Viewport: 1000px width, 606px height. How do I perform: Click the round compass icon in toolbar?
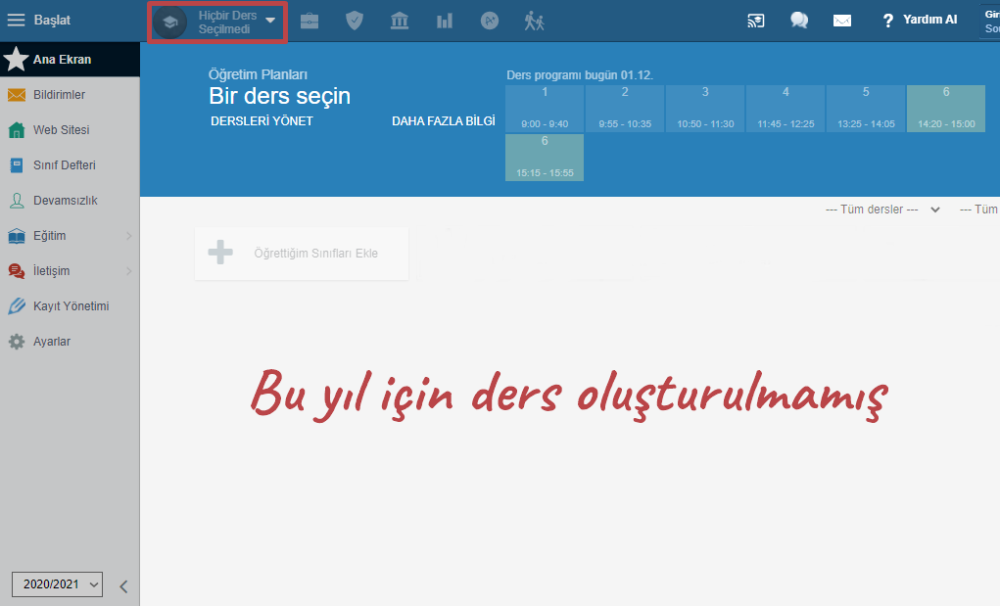489,21
